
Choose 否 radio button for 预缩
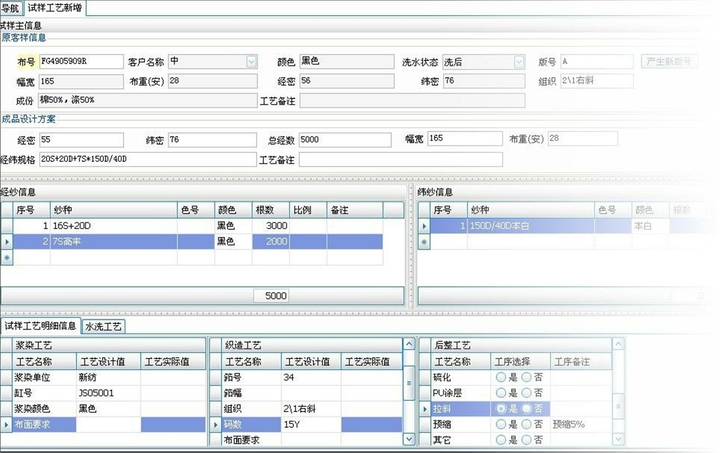tap(525, 425)
